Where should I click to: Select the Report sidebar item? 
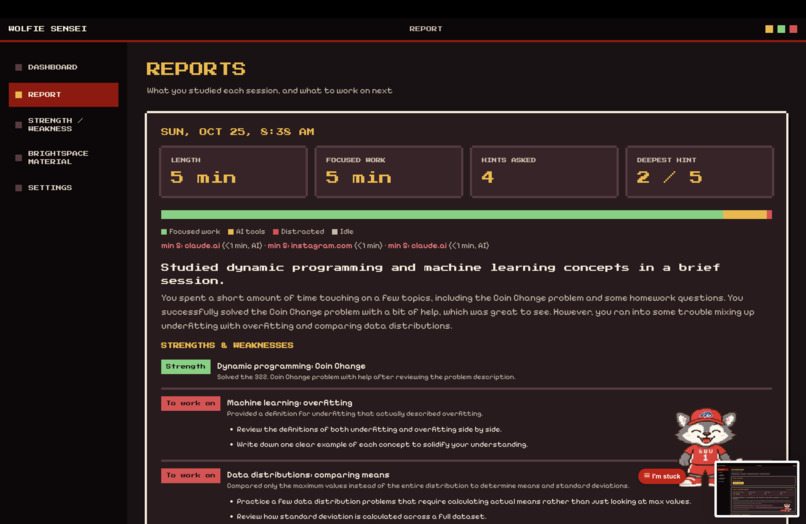(x=63, y=95)
